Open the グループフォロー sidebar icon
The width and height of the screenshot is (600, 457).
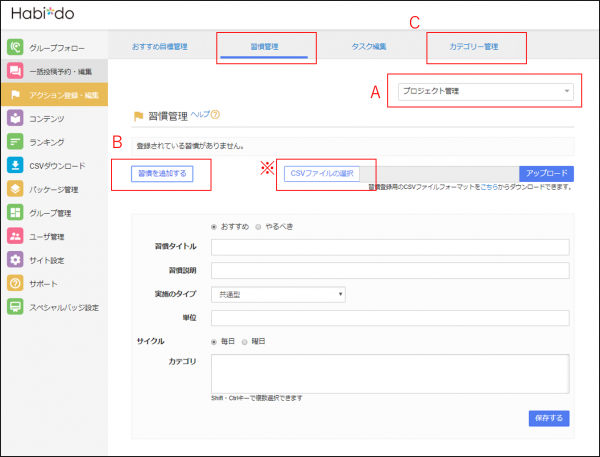15,47
